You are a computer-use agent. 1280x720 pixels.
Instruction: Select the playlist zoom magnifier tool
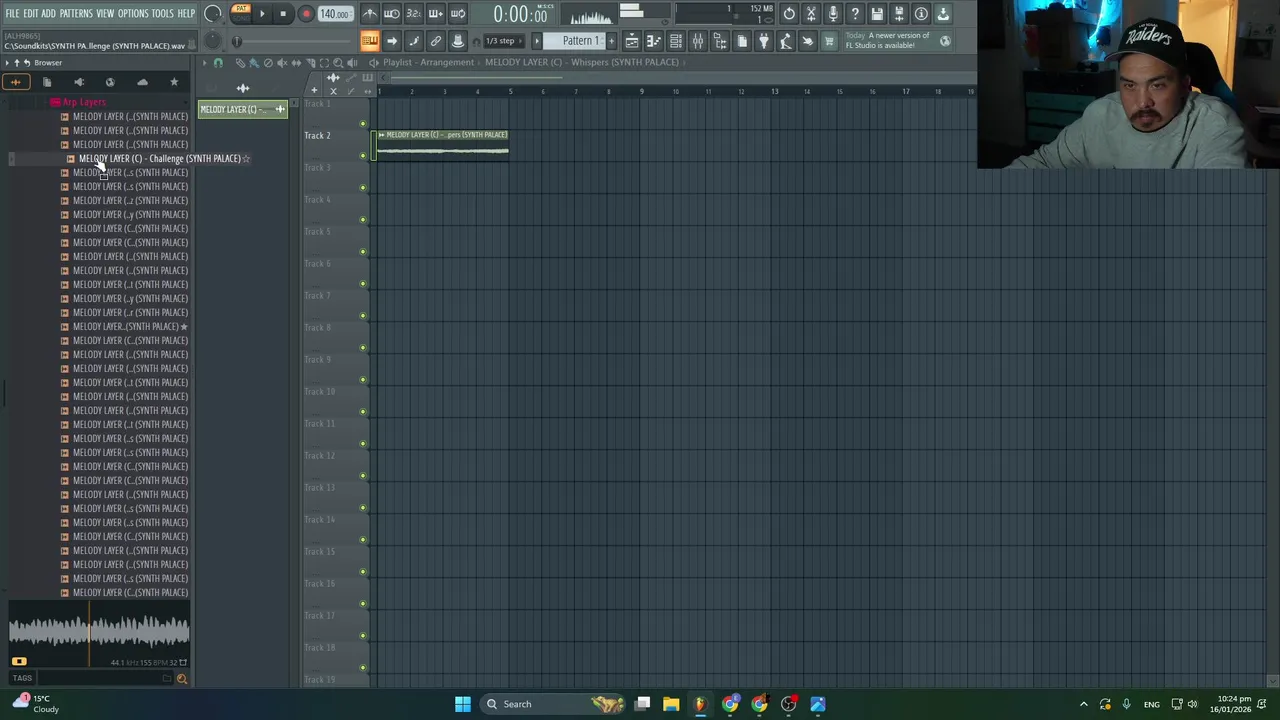click(x=338, y=63)
